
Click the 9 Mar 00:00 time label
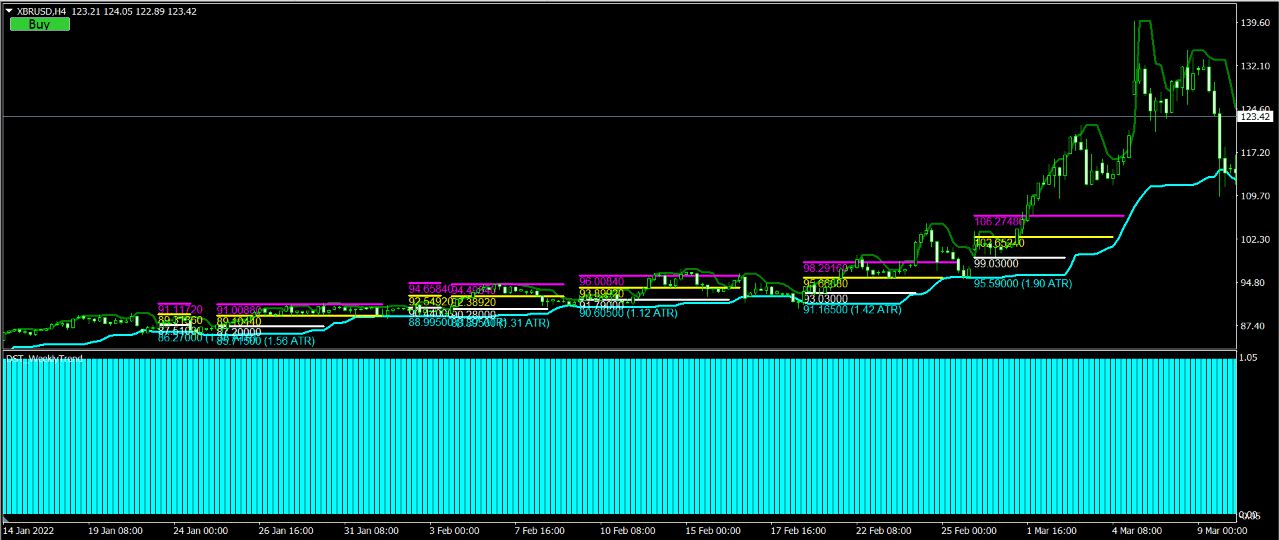click(1225, 531)
